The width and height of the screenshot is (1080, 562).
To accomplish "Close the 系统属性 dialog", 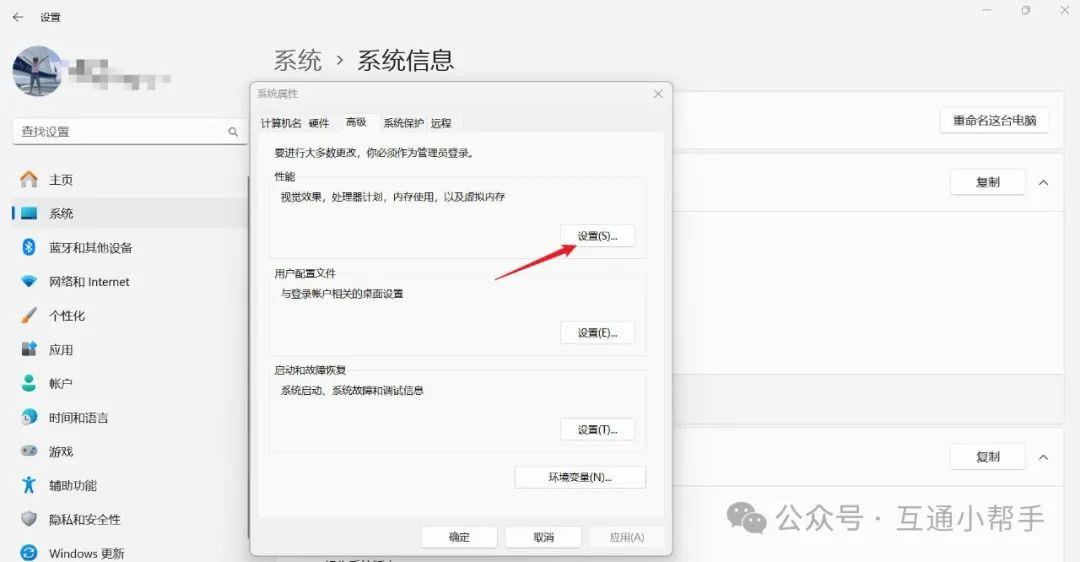I will (658, 94).
